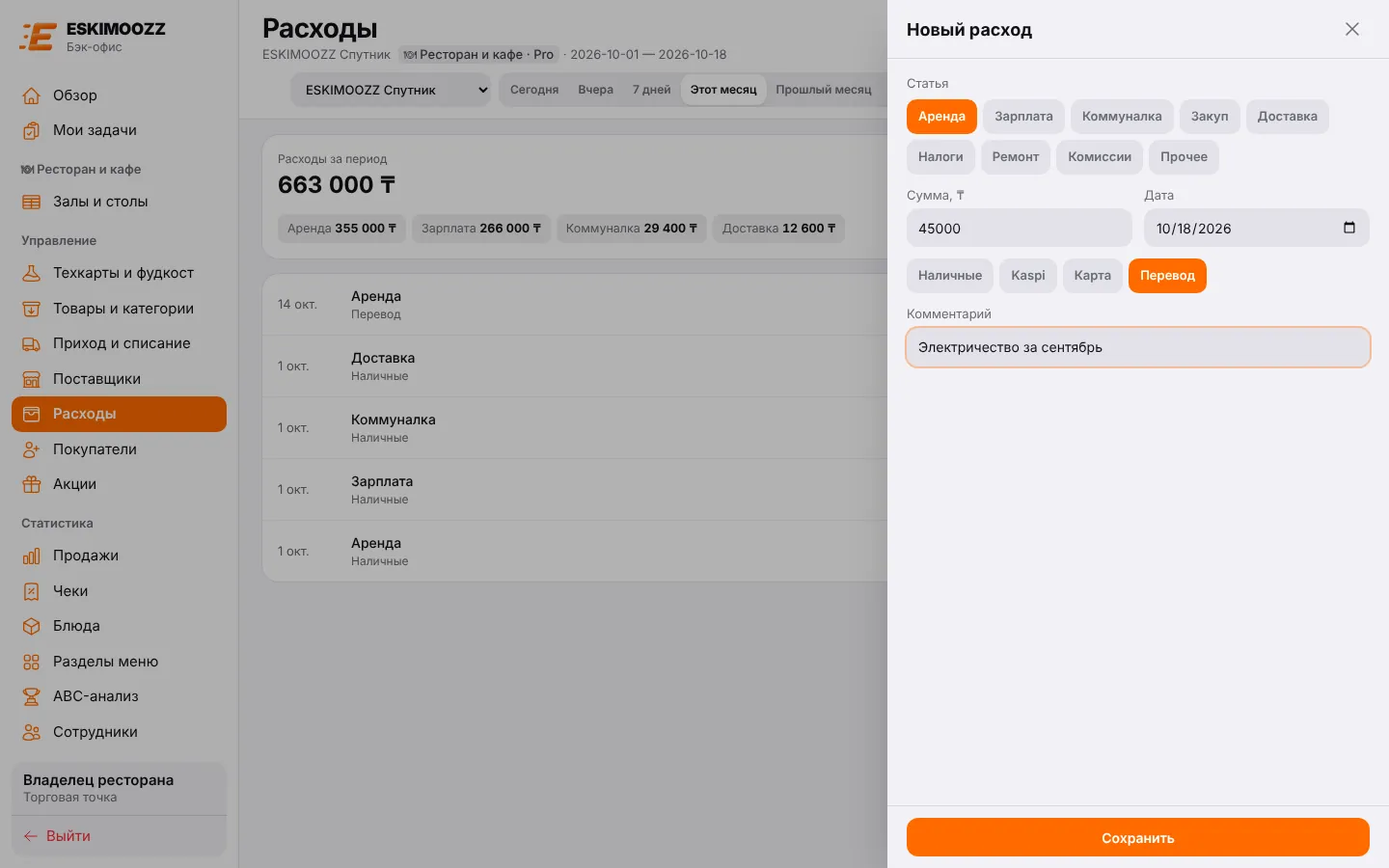Click the Поставщики store icon
This screenshot has width=1389, height=868.
[x=32, y=379]
